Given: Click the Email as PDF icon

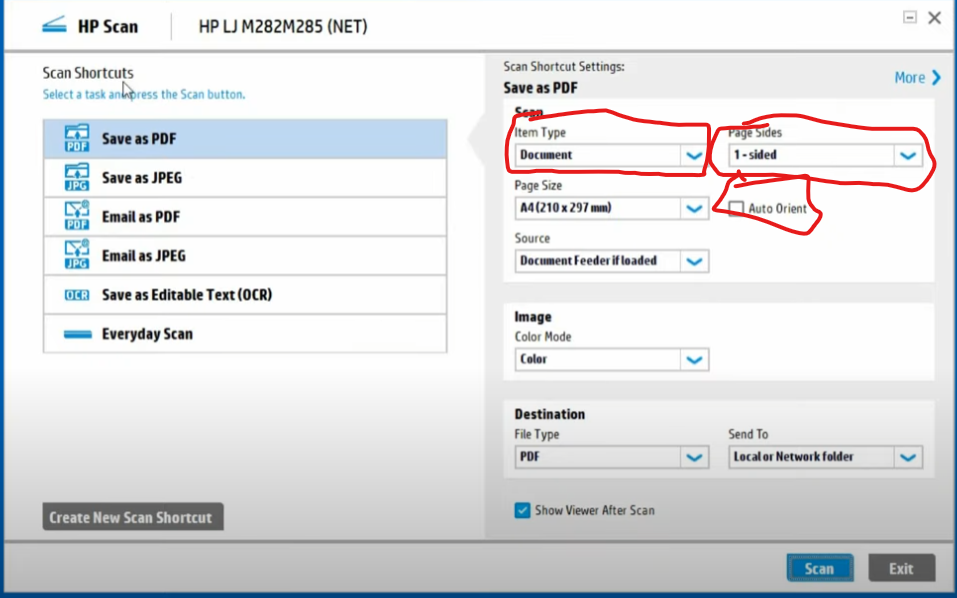Looking at the screenshot, I should 77,216.
